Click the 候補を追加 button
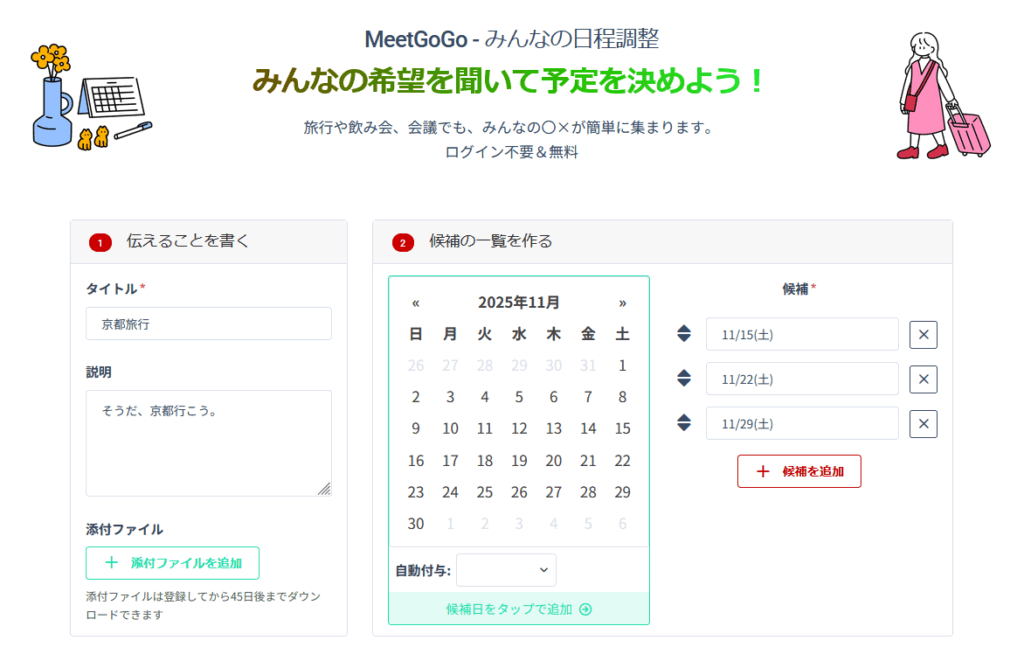This screenshot has height=654, width=1024. 799,471
